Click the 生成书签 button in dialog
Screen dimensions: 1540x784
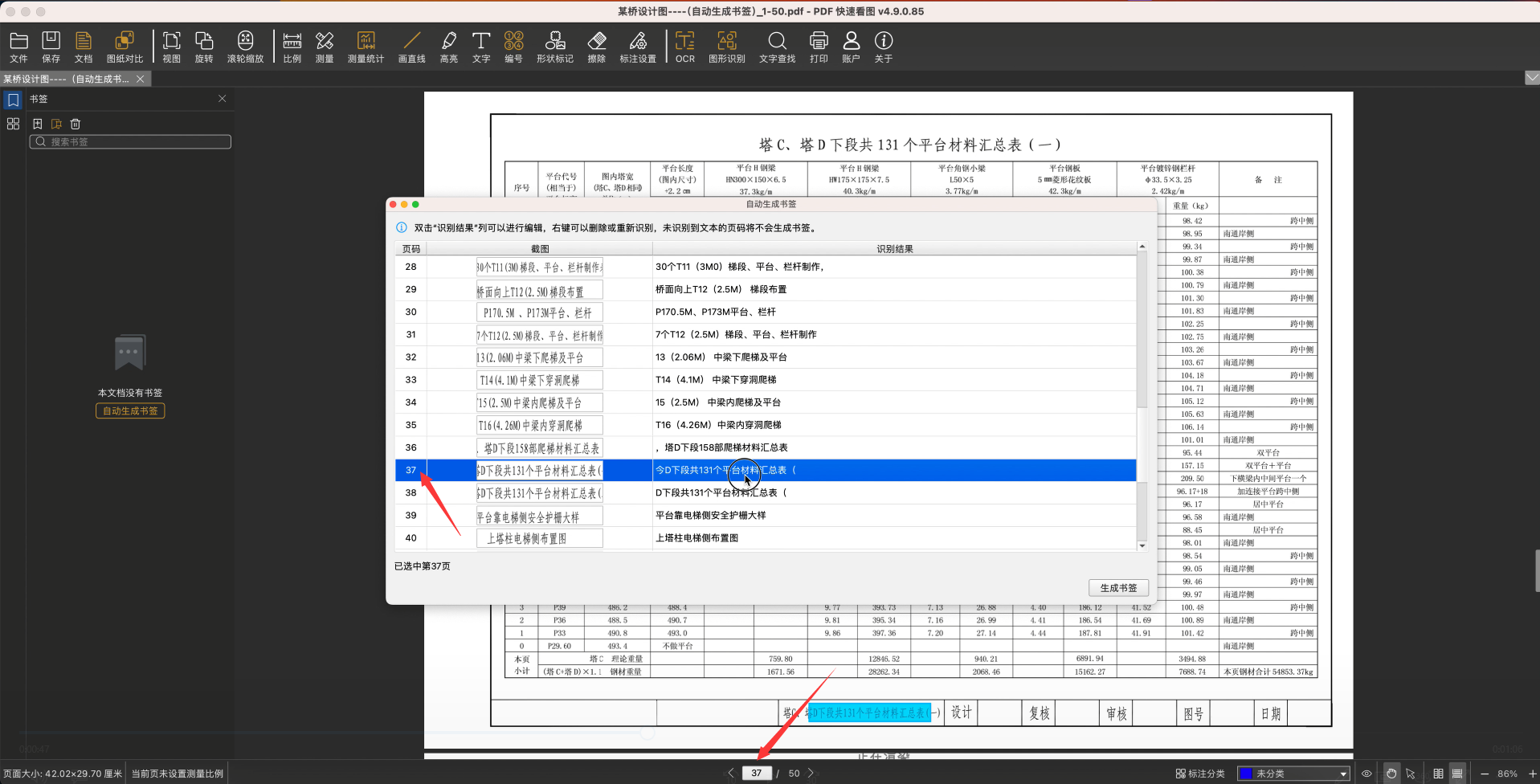pyautogui.click(x=1118, y=588)
